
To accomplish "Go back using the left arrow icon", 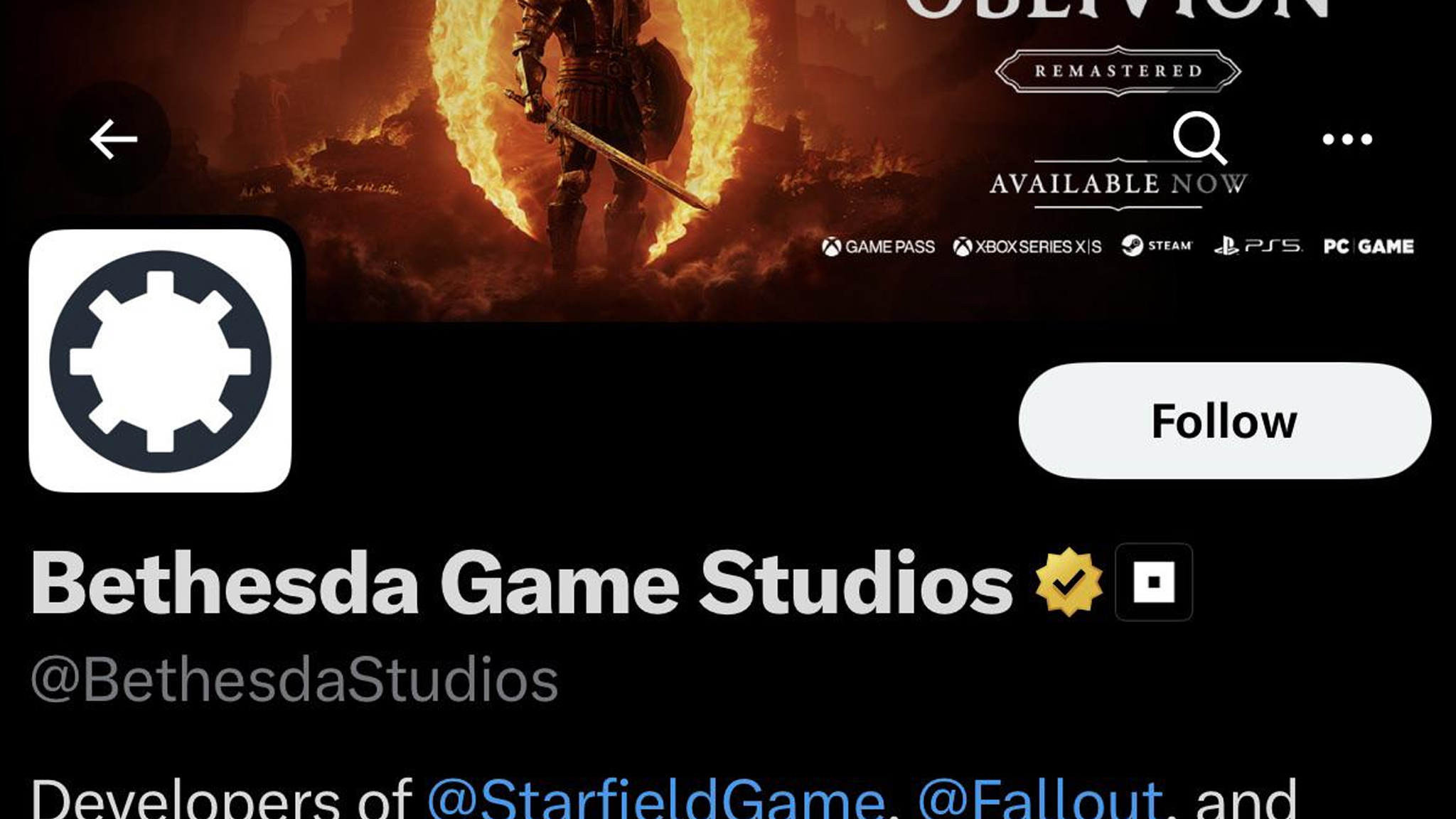I will (113, 139).
